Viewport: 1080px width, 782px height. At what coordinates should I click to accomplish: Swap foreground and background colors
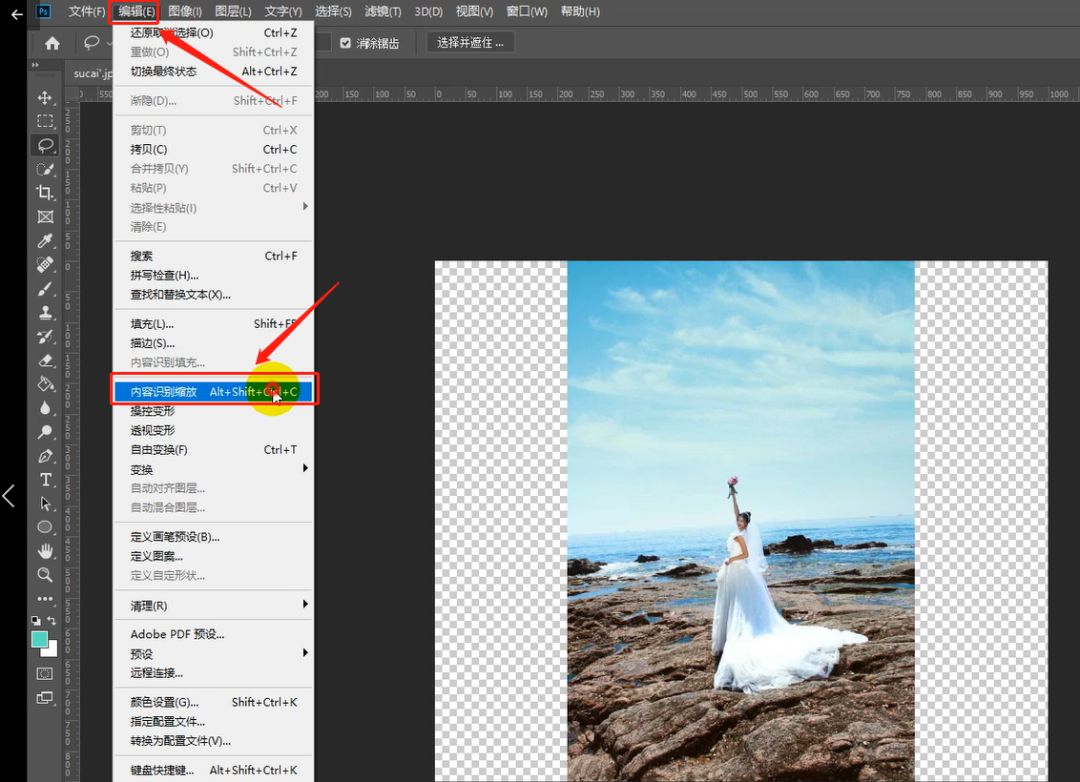pyautogui.click(x=51, y=620)
